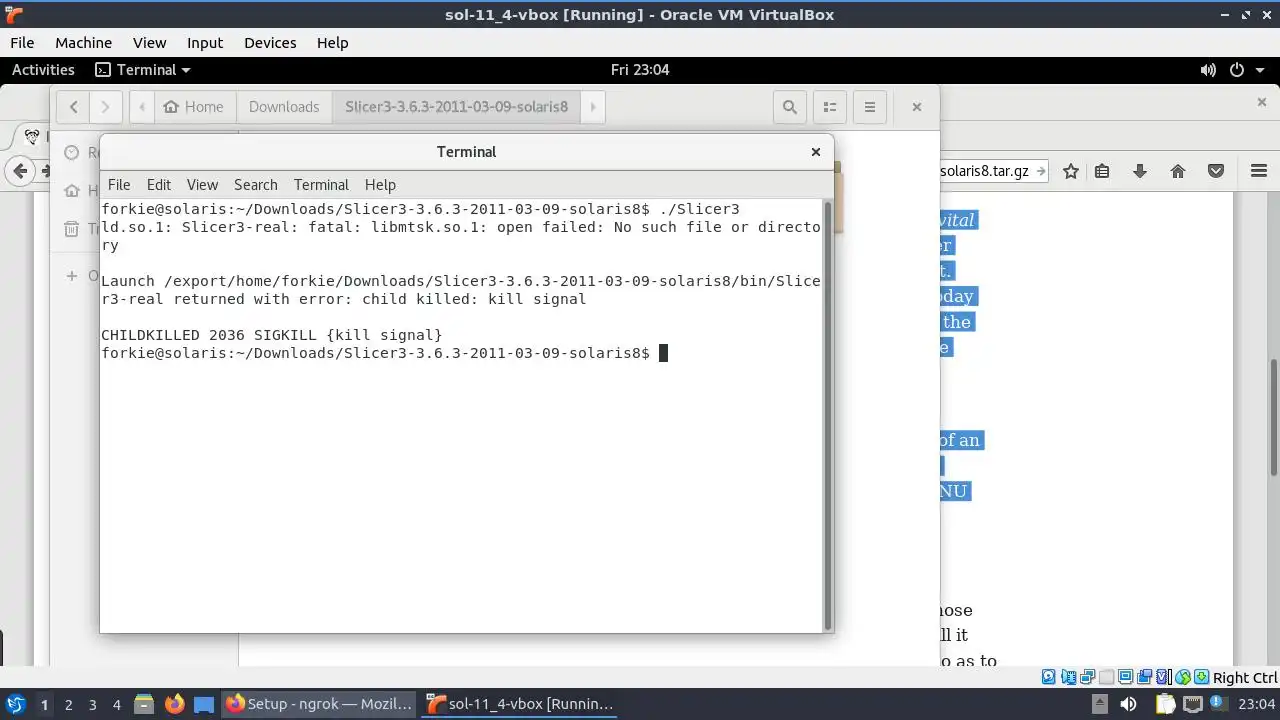The image size is (1280, 720).
Task: Switch to workspace 4 on the panel
Action: 116,704
